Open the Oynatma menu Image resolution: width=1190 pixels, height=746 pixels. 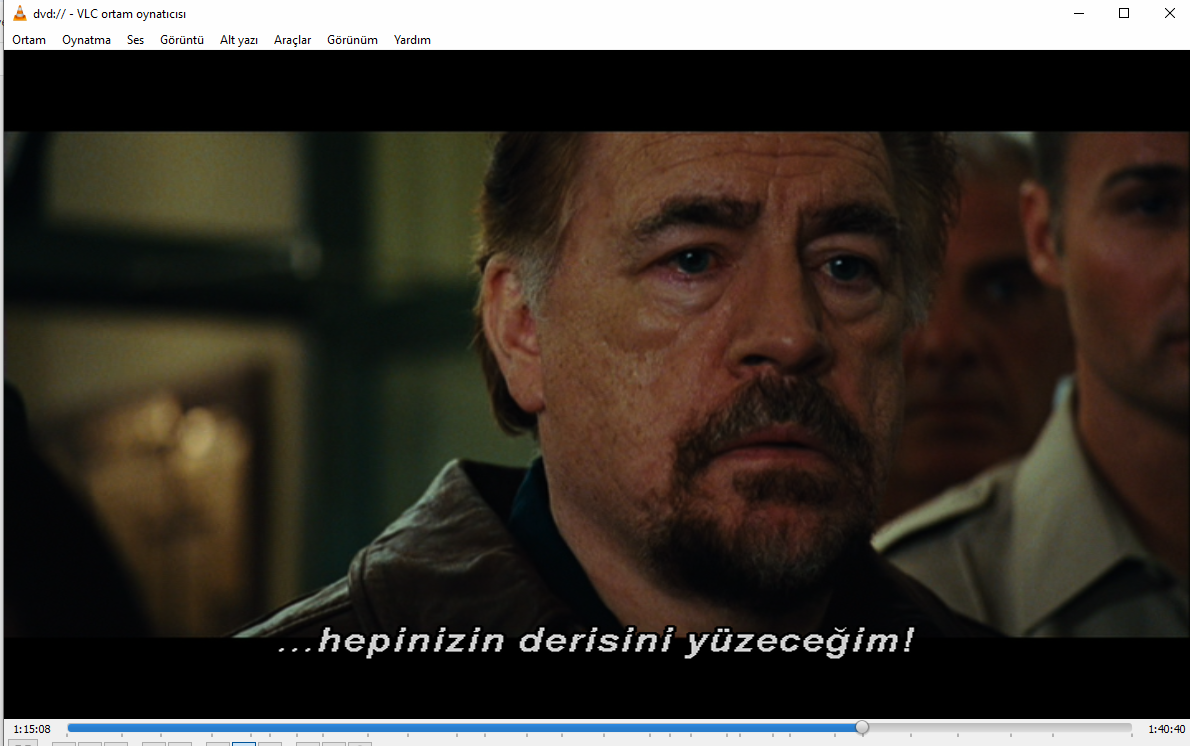point(87,40)
